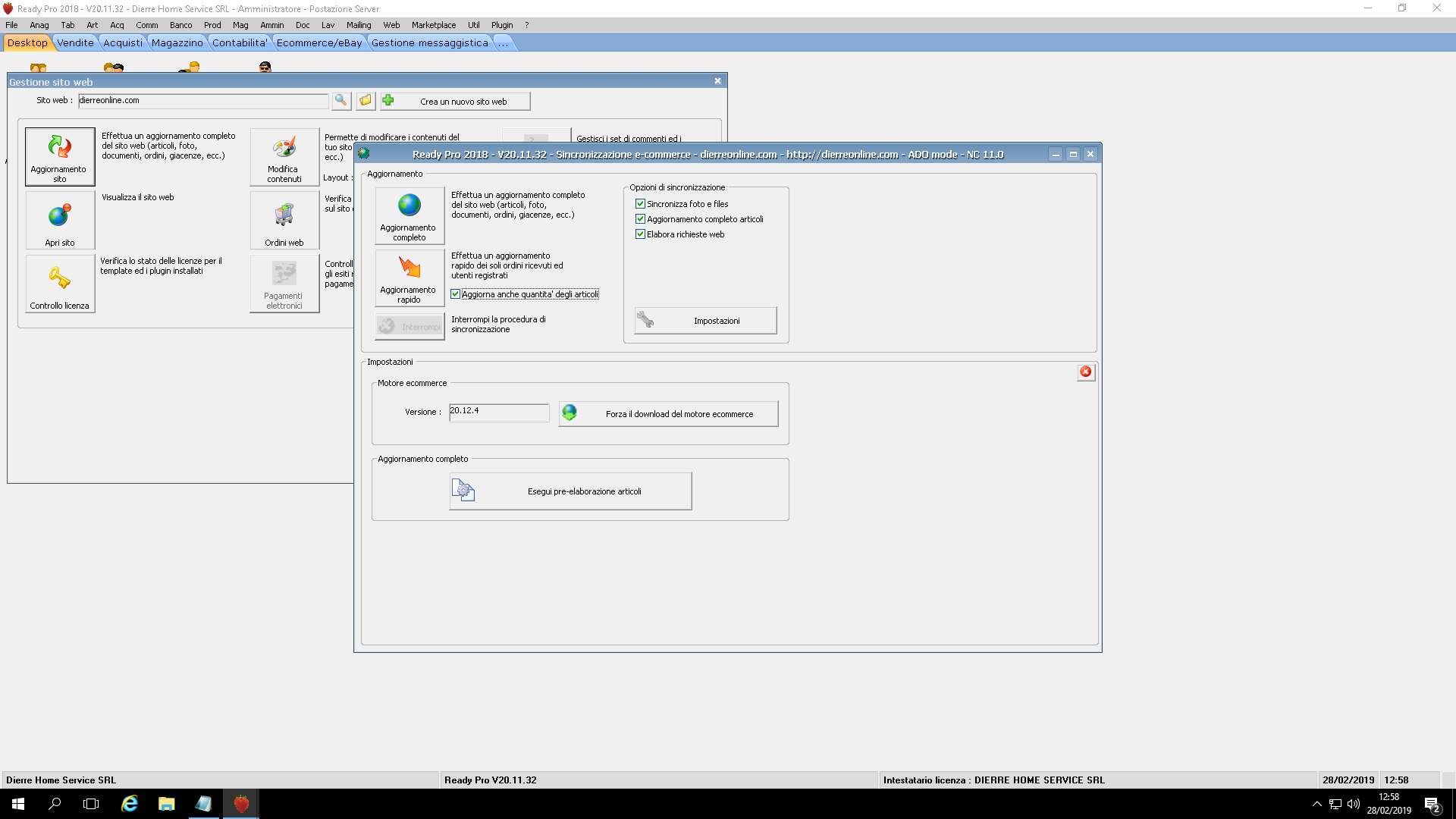1456x819 pixels.
Task: Click Controllo licenza key icon
Action: point(60,284)
